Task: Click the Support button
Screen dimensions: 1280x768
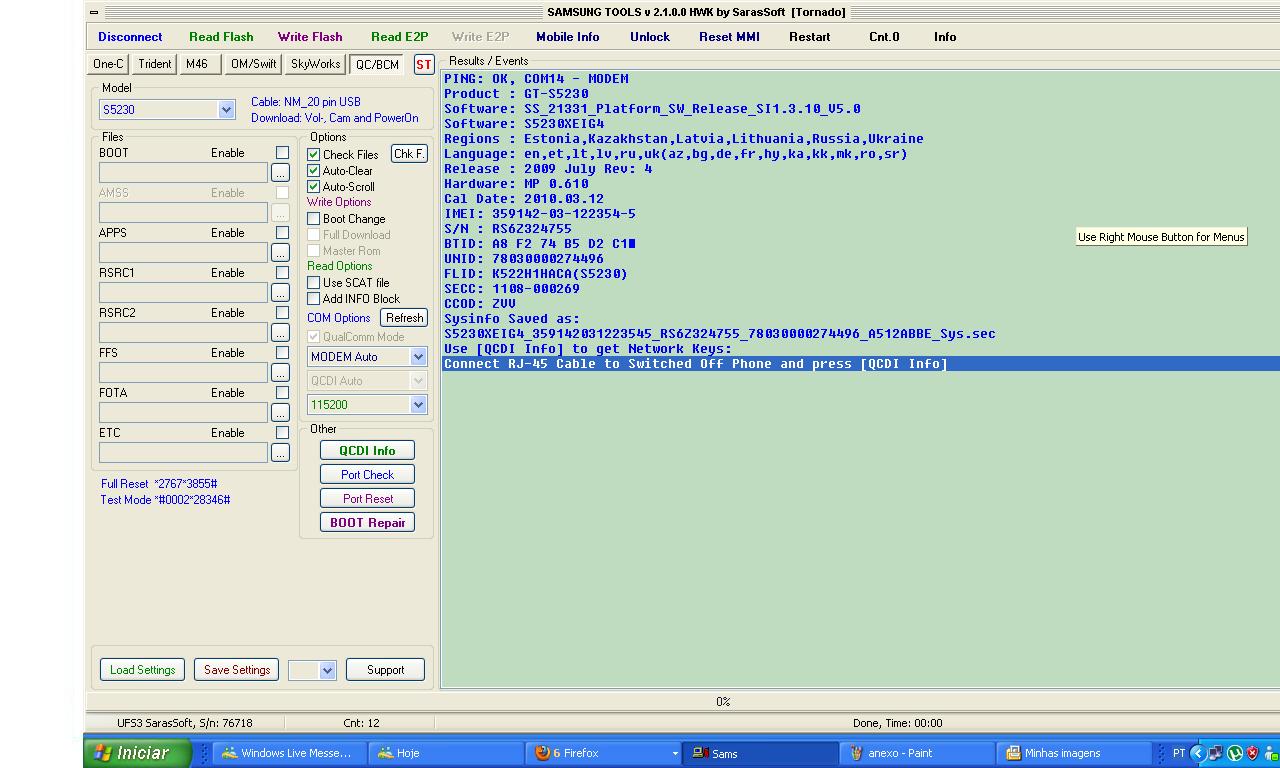Action: point(385,670)
